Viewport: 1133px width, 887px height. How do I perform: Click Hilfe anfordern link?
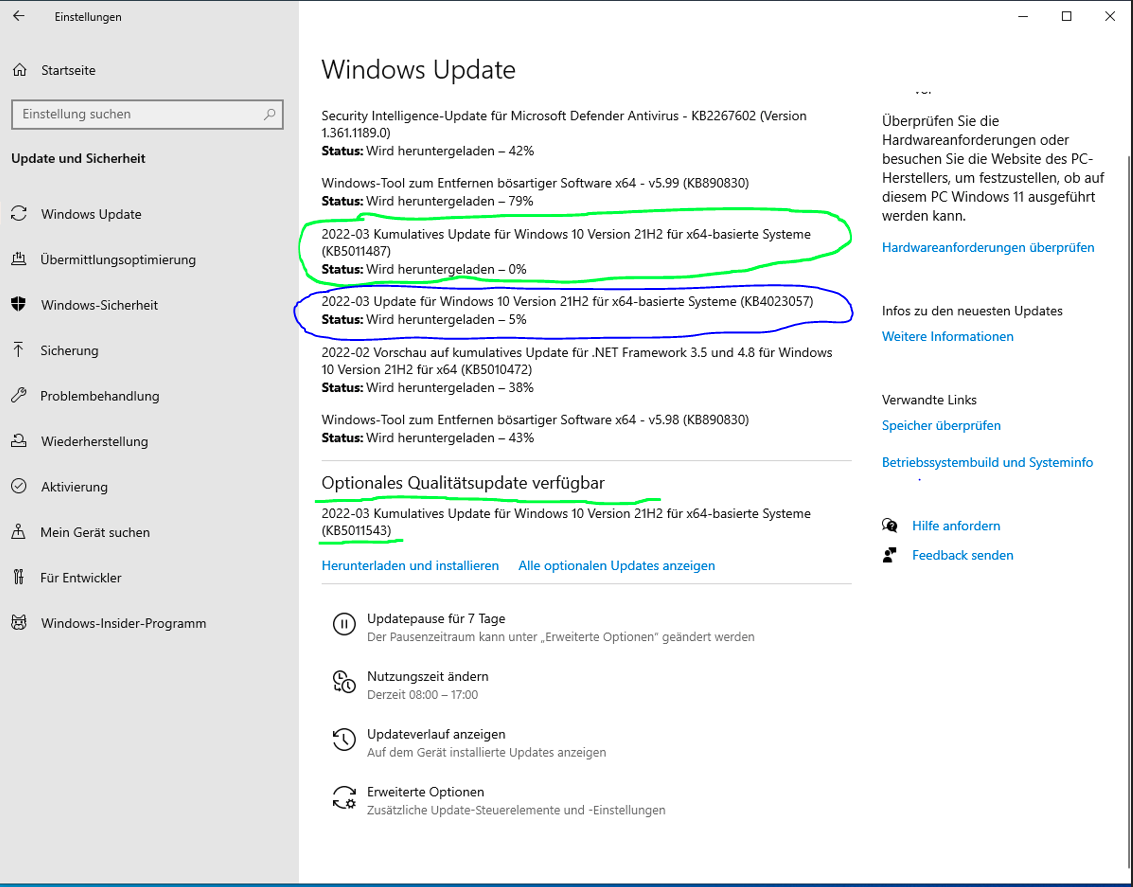click(956, 525)
